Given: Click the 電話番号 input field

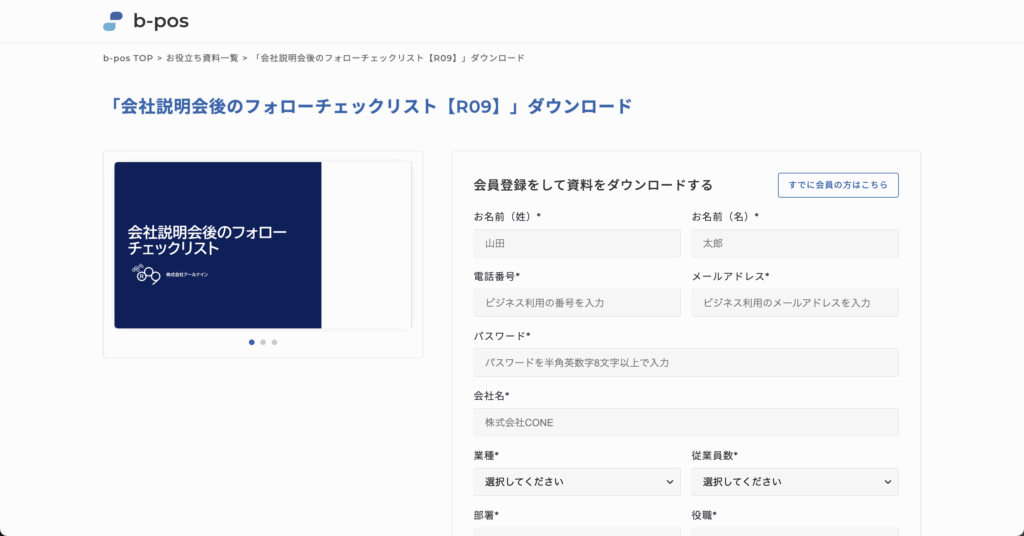Looking at the screenshot, I should pos(577,303).
